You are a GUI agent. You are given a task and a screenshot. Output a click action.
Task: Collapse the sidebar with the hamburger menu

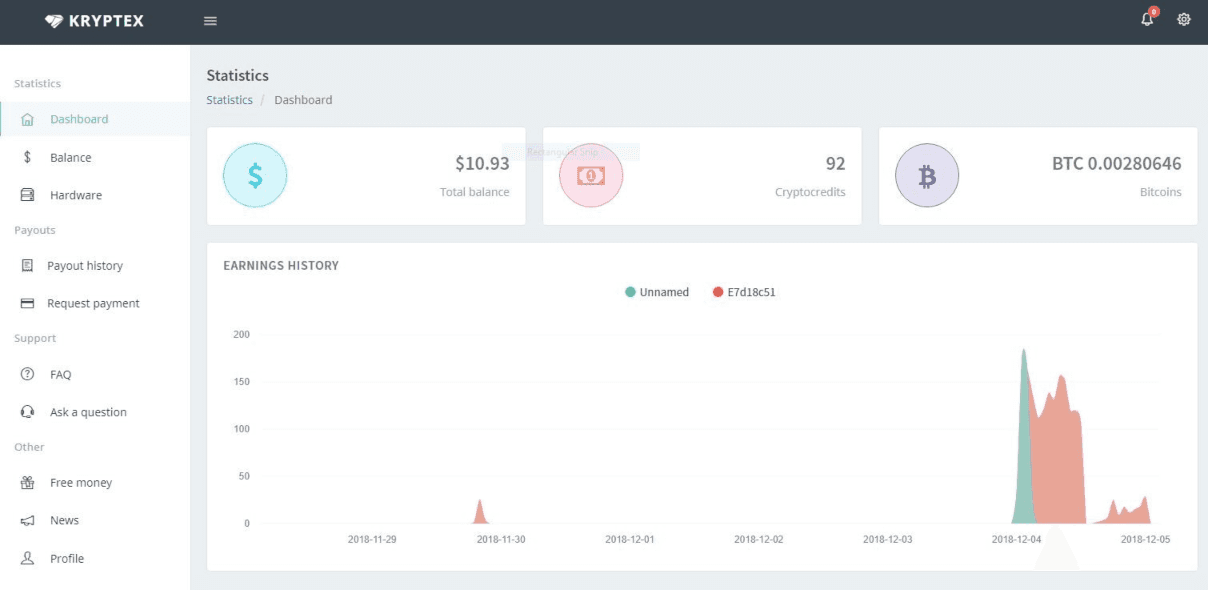(209, 20)
